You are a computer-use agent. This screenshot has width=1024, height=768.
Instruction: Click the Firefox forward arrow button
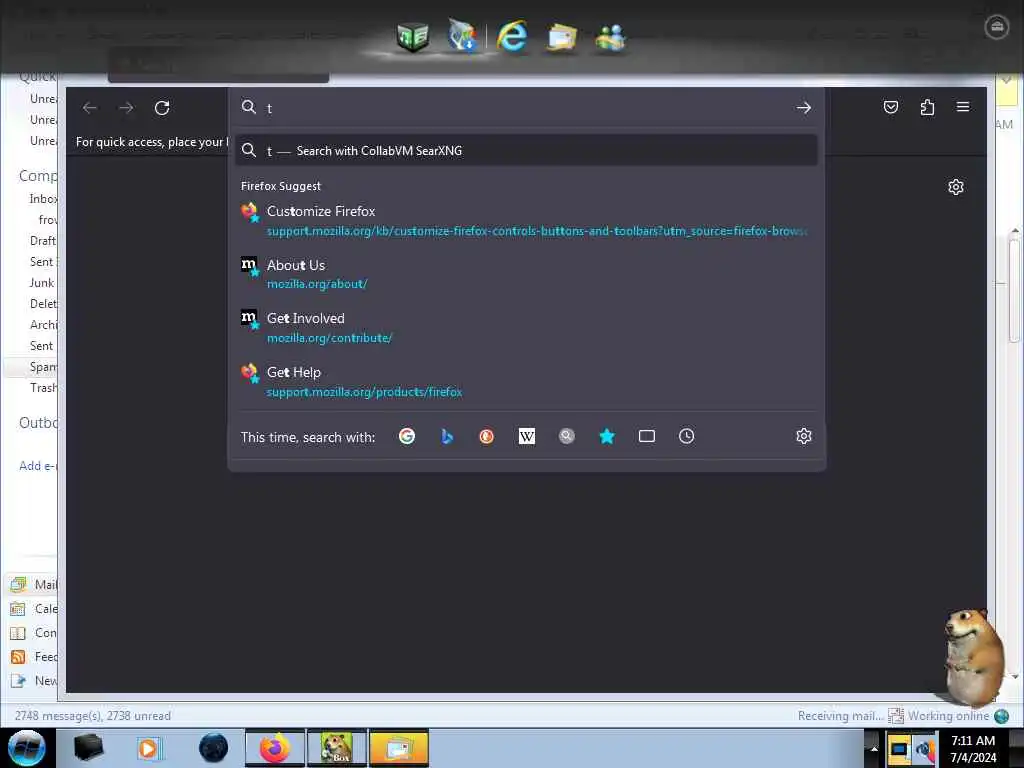pyautogui.click(x=126, y=108)
